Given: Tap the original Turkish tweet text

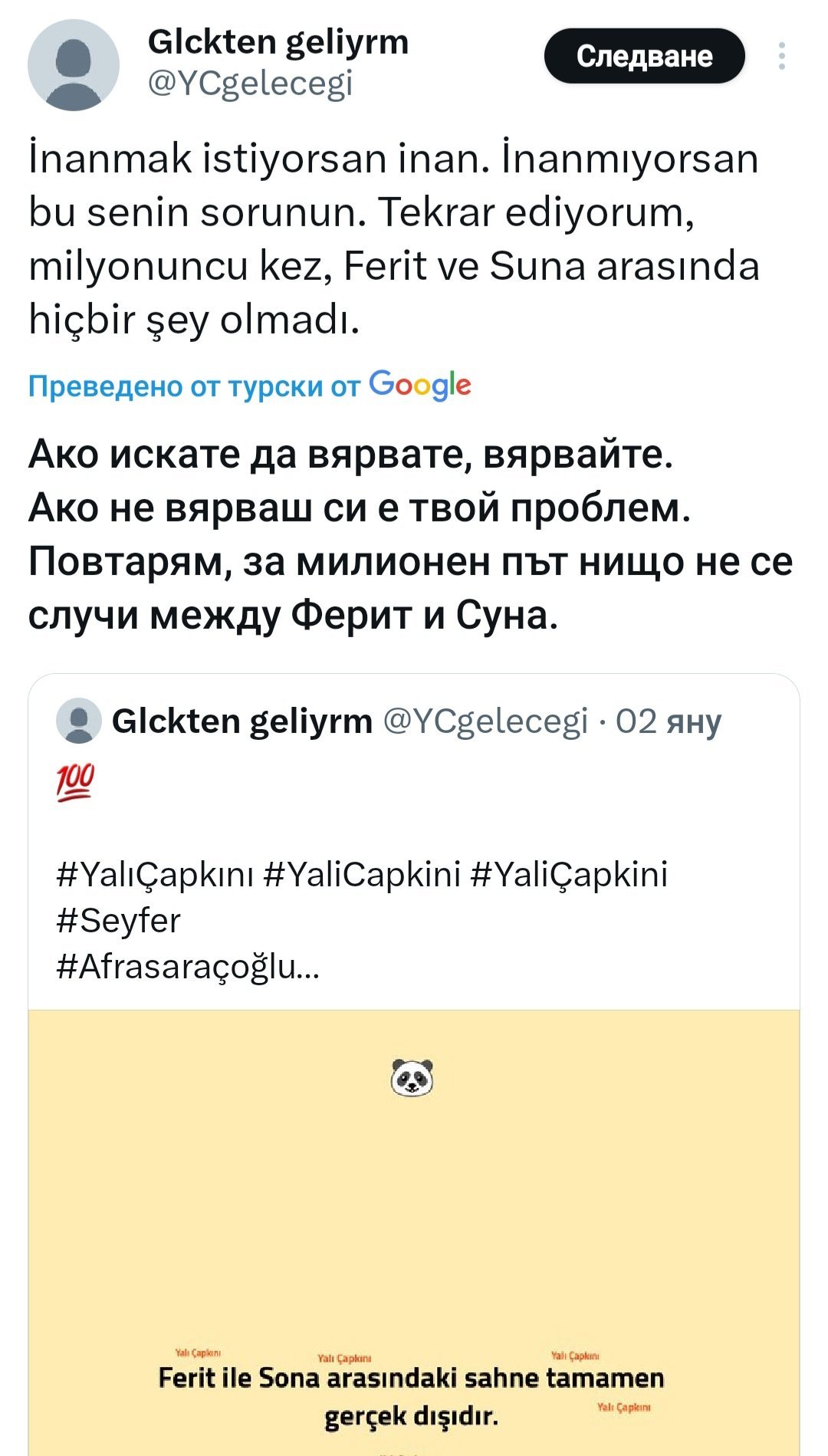Looking at the screenshot, I should (x=393, y=238).
